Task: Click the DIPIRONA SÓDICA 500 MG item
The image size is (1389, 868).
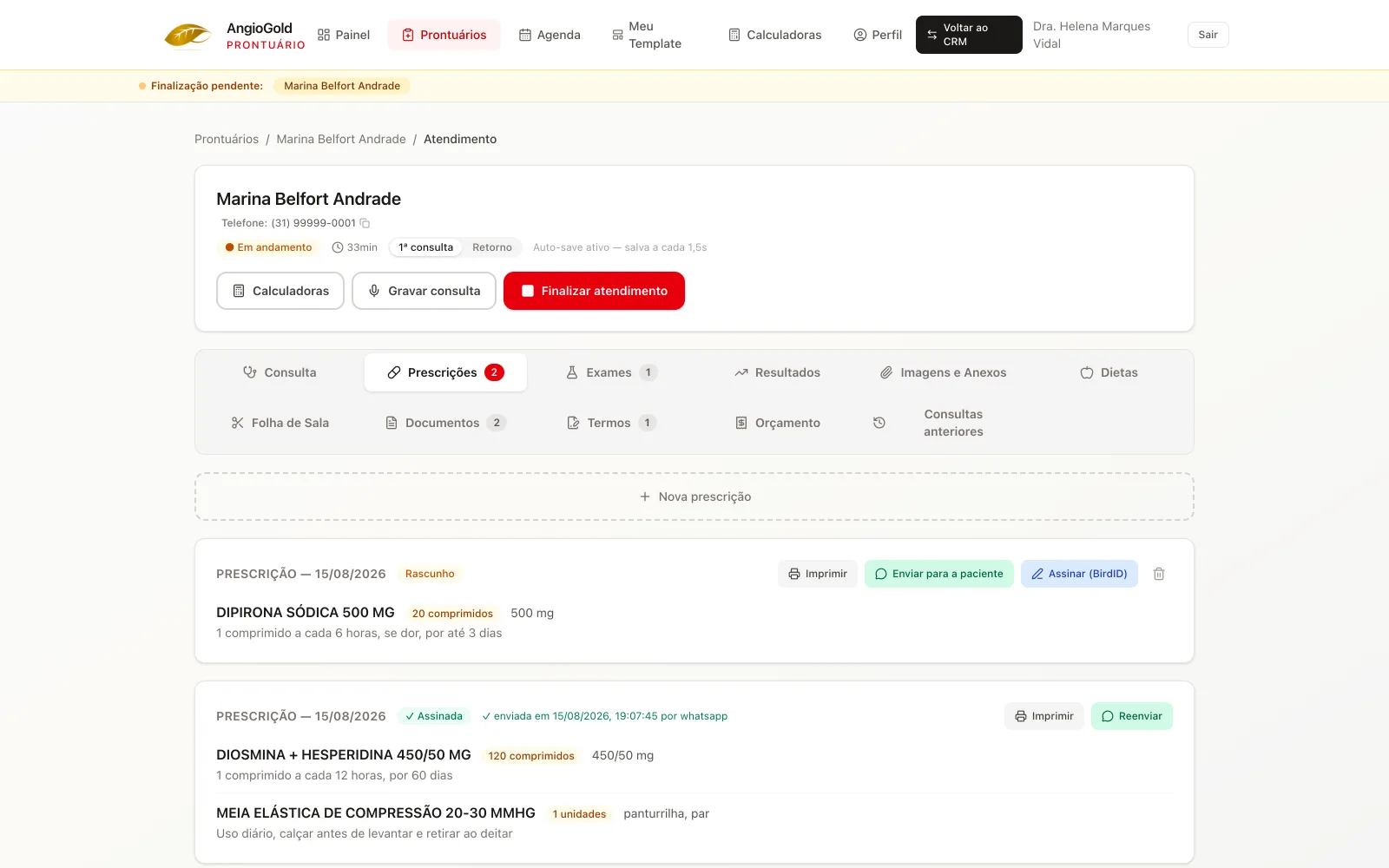Action: (x=306, y=613)
